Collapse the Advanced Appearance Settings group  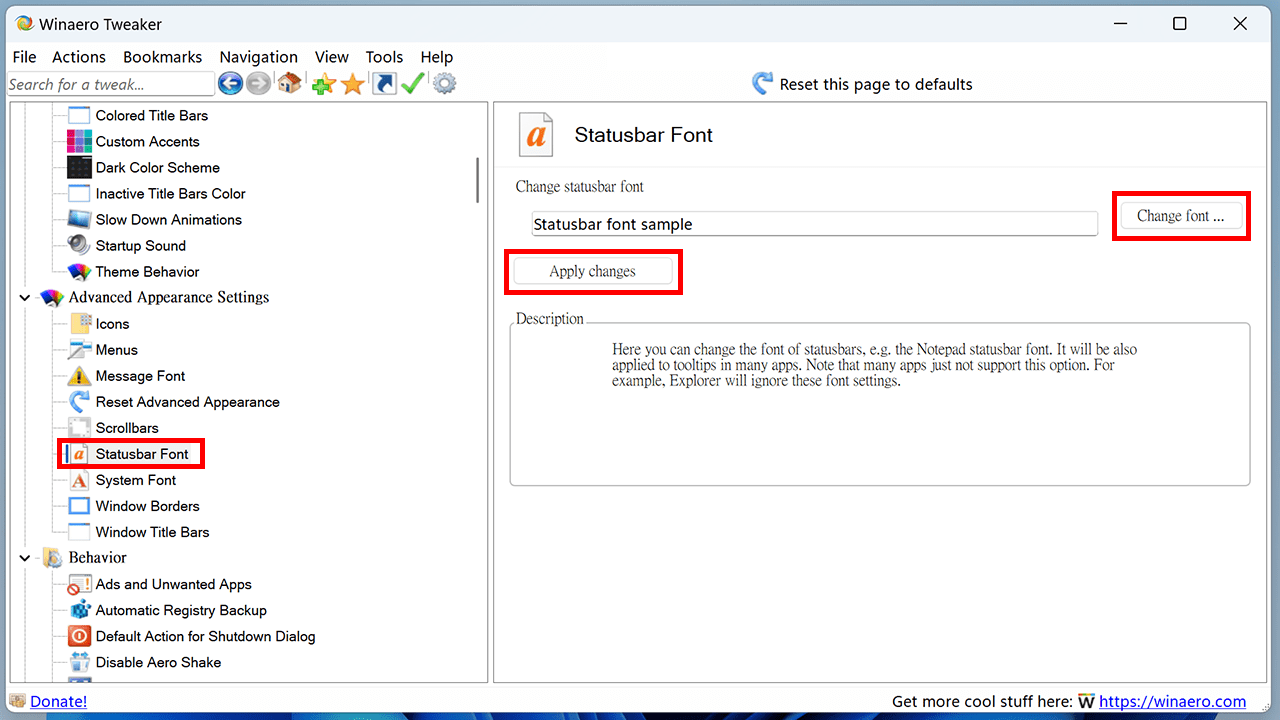25,298
